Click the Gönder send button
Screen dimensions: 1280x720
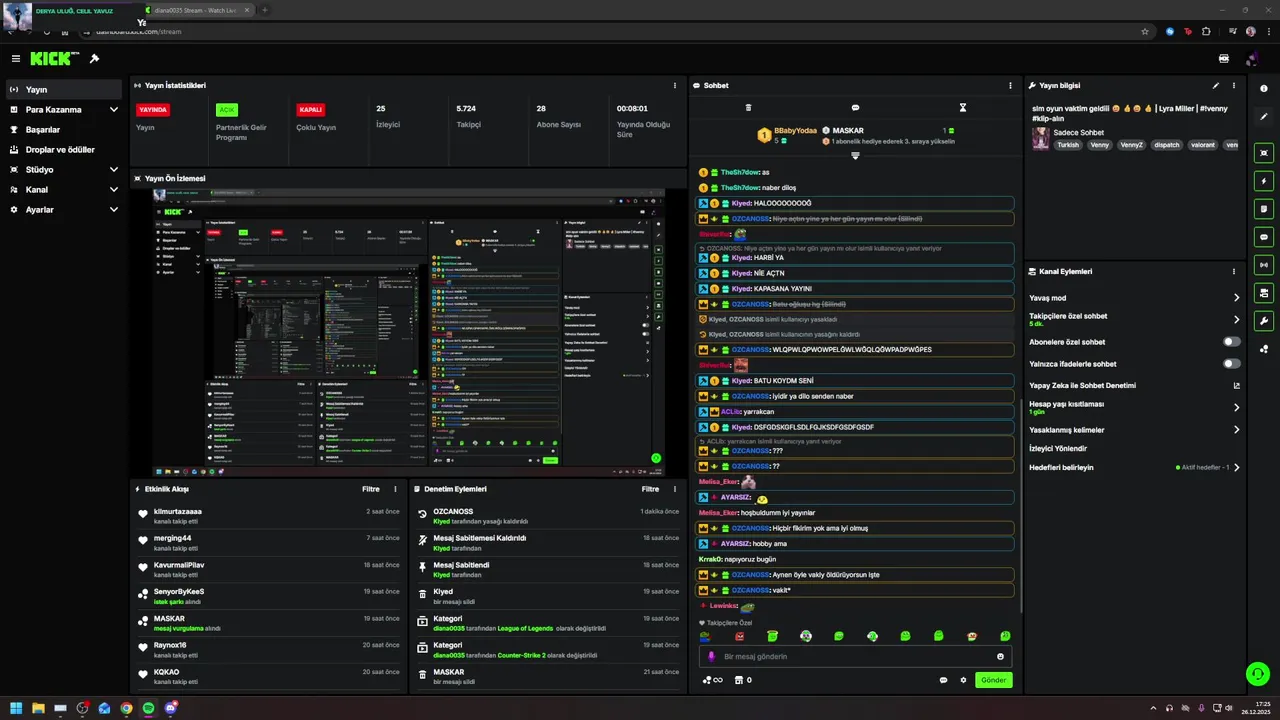993,680
